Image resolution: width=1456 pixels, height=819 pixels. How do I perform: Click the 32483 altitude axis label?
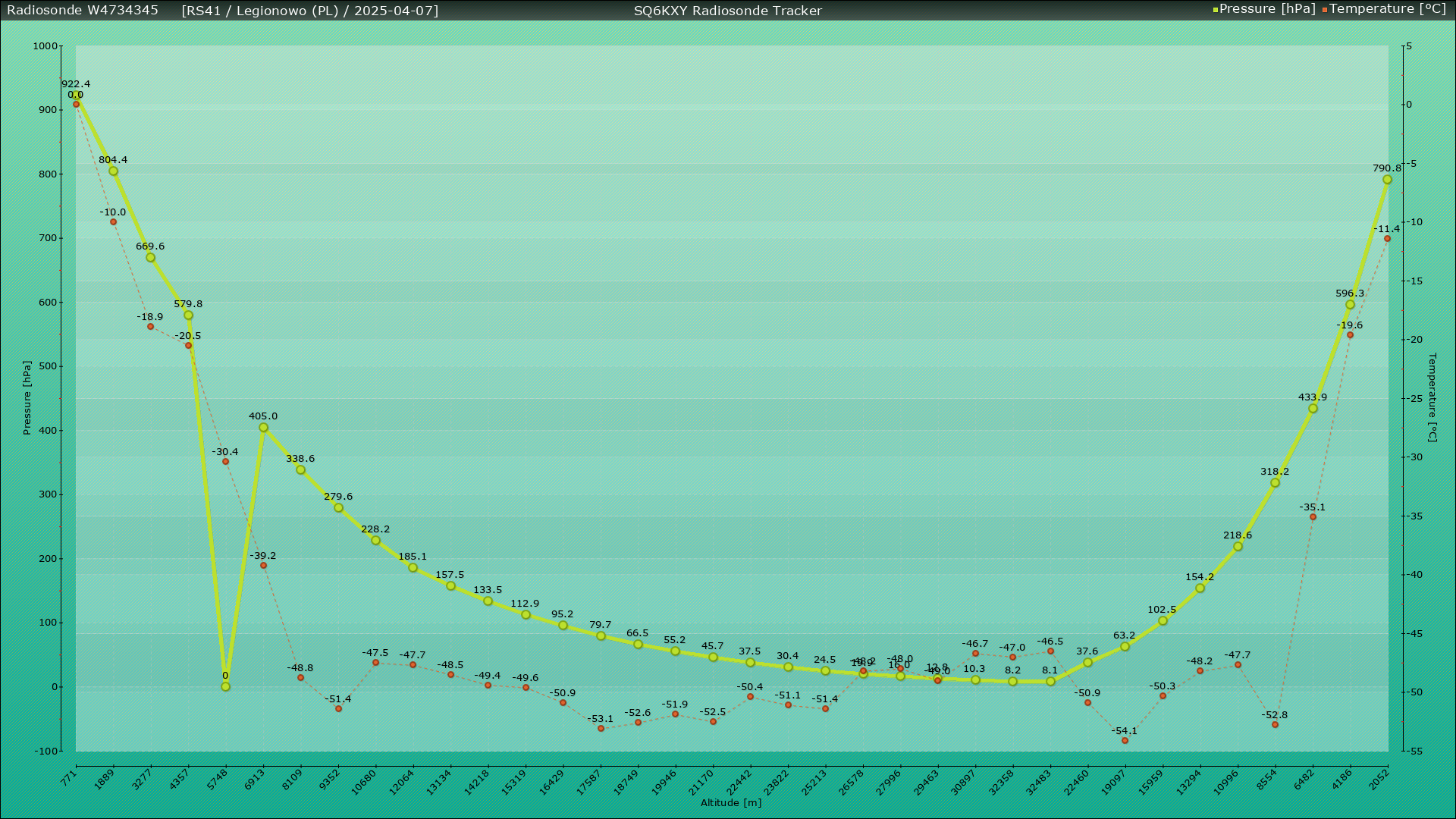tap(1039, 782)
